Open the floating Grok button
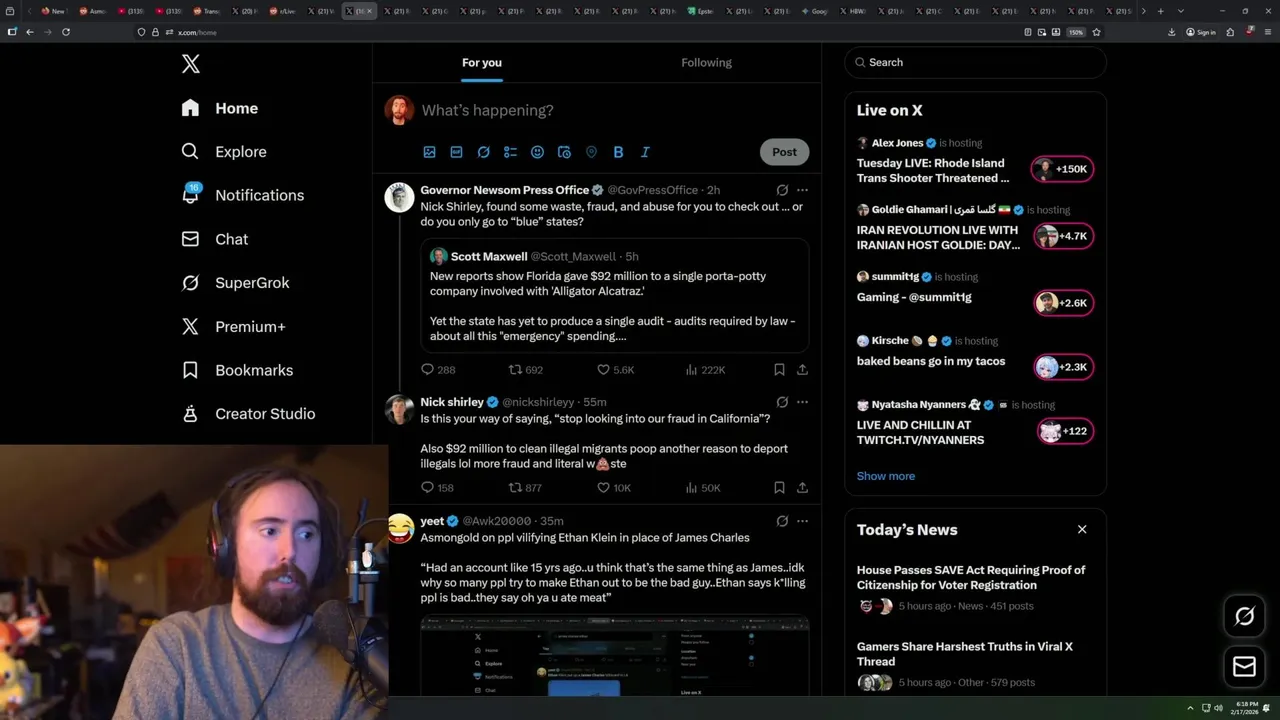The width and height of the screenshot is (1280, 720). coord(1245,616)
